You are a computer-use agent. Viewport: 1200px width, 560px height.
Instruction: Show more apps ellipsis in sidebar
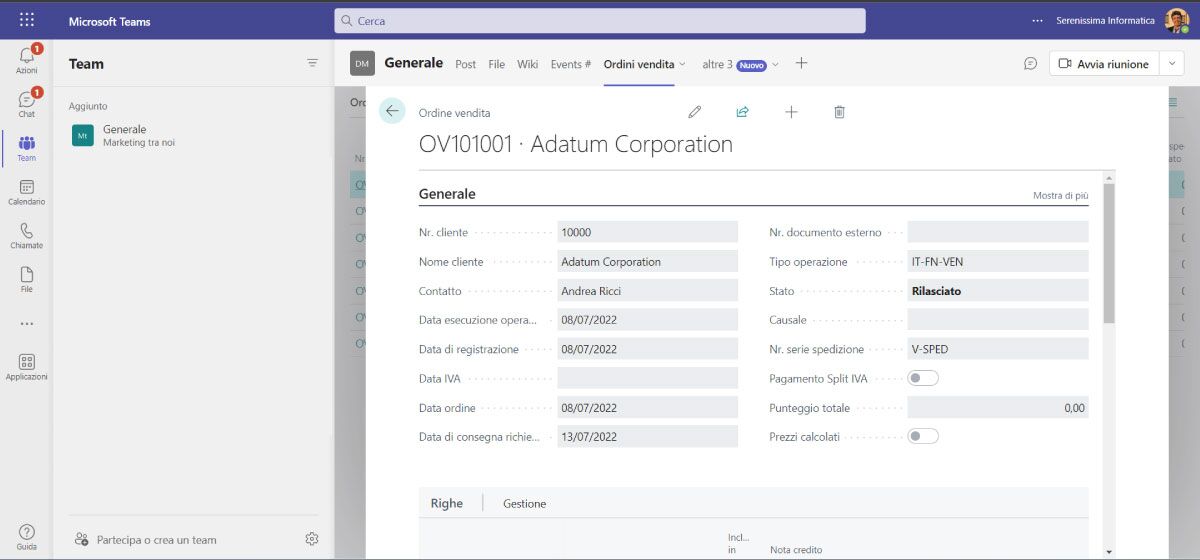click(27, 324)
